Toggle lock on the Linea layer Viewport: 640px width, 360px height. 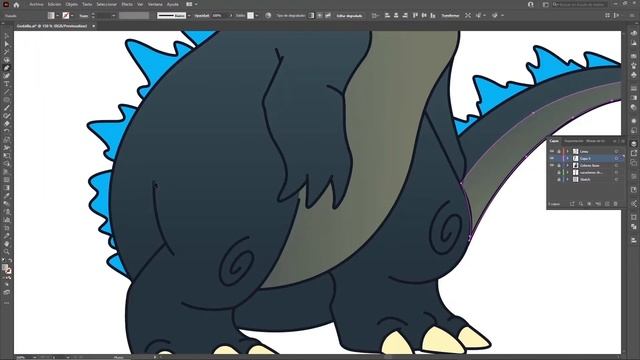[559, 151]
